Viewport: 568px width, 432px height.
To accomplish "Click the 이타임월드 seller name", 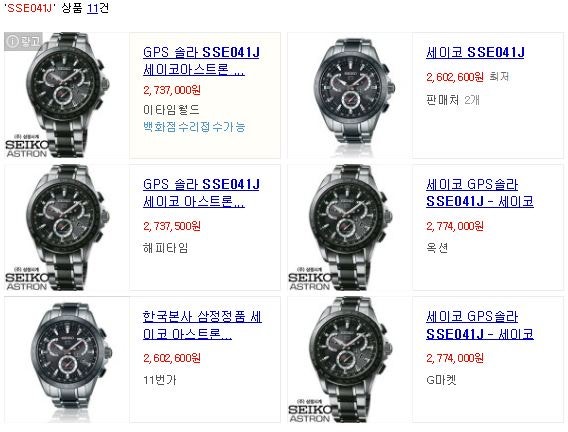I will [x=171, y=109].
